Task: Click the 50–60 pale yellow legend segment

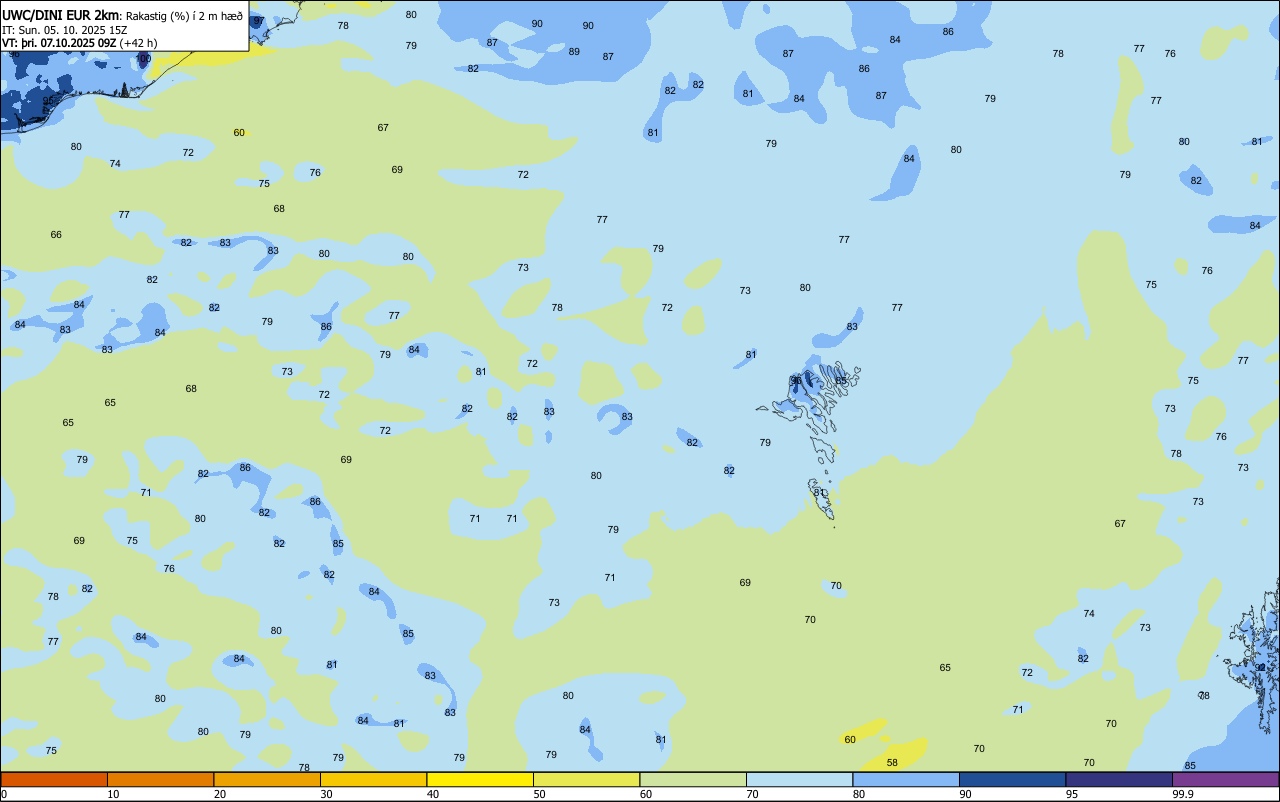Action: pyautogui.click(x=587, y=779)
